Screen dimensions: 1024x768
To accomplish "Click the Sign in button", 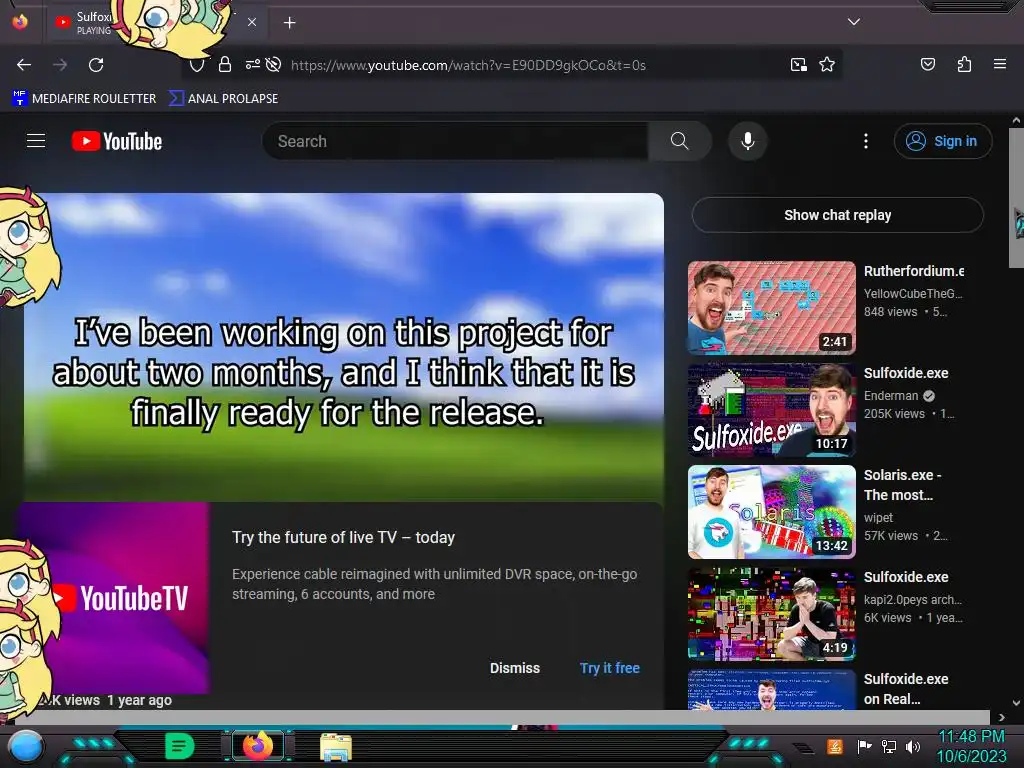I will point(942,141).
